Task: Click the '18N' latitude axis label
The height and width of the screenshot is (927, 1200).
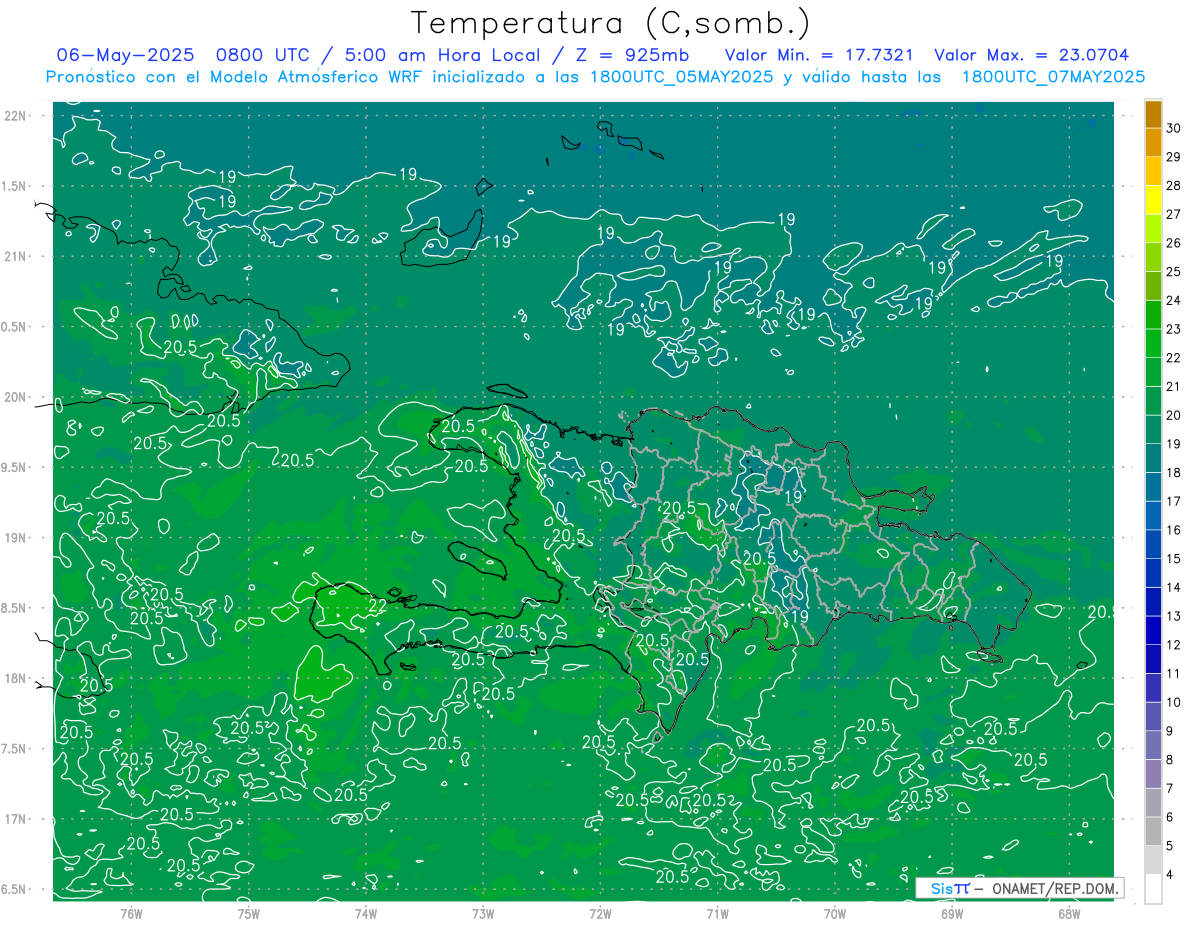Action: pos(14,678)
